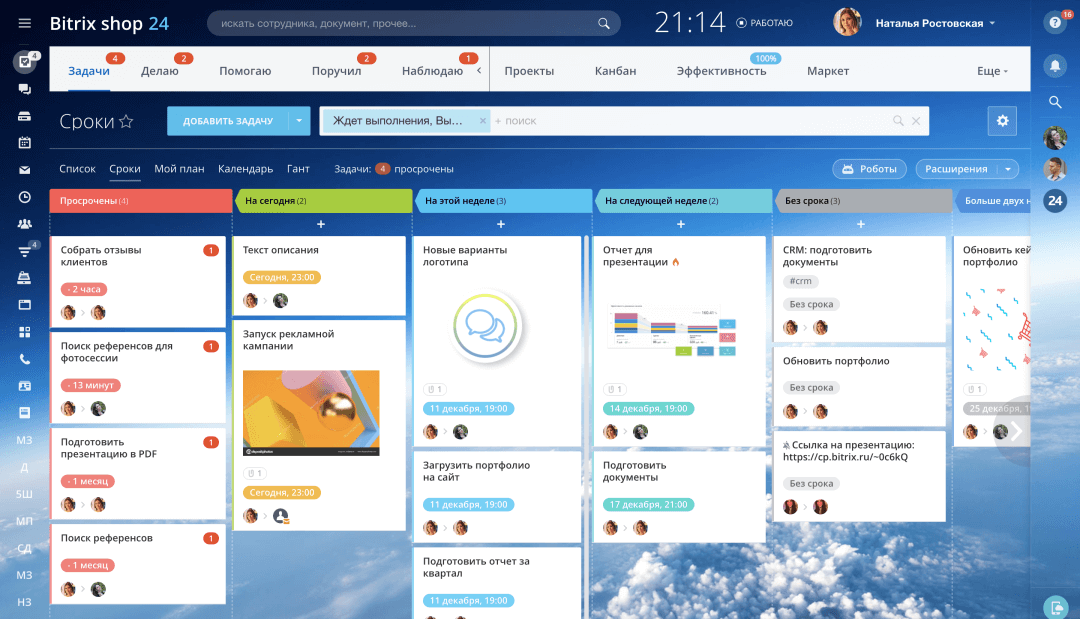
Task: Open the four-squares applications icon in sidebar
Action: 24,332
